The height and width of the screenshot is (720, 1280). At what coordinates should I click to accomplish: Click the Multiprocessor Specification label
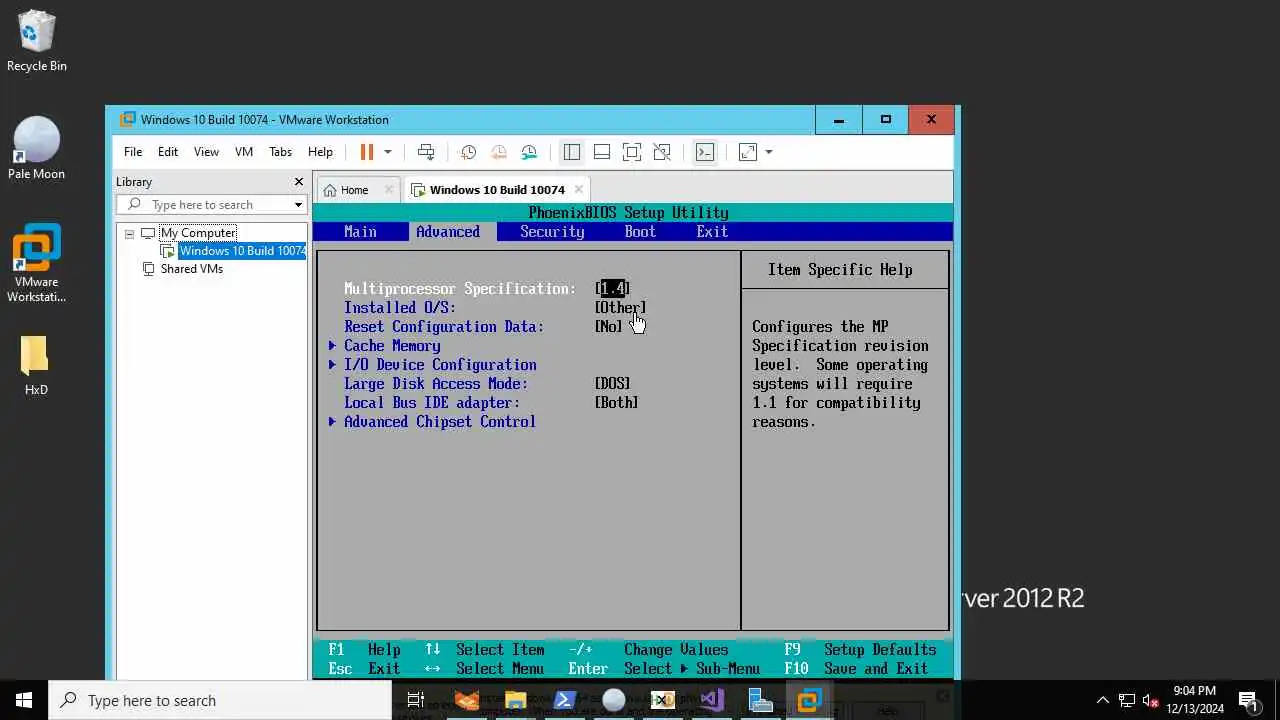point(460,289)
